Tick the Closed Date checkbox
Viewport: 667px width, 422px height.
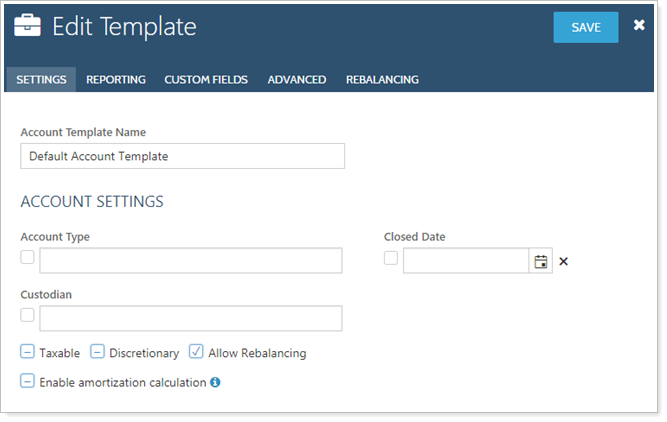391,258
